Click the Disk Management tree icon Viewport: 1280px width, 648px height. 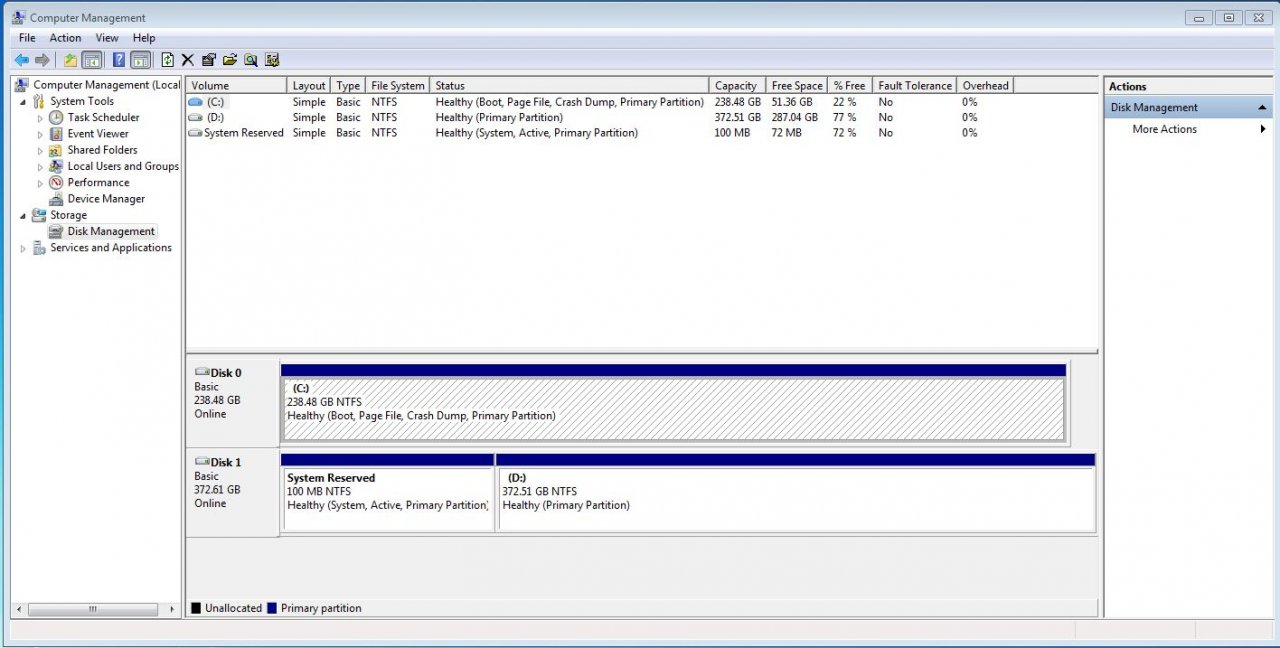tap(56, 232)
